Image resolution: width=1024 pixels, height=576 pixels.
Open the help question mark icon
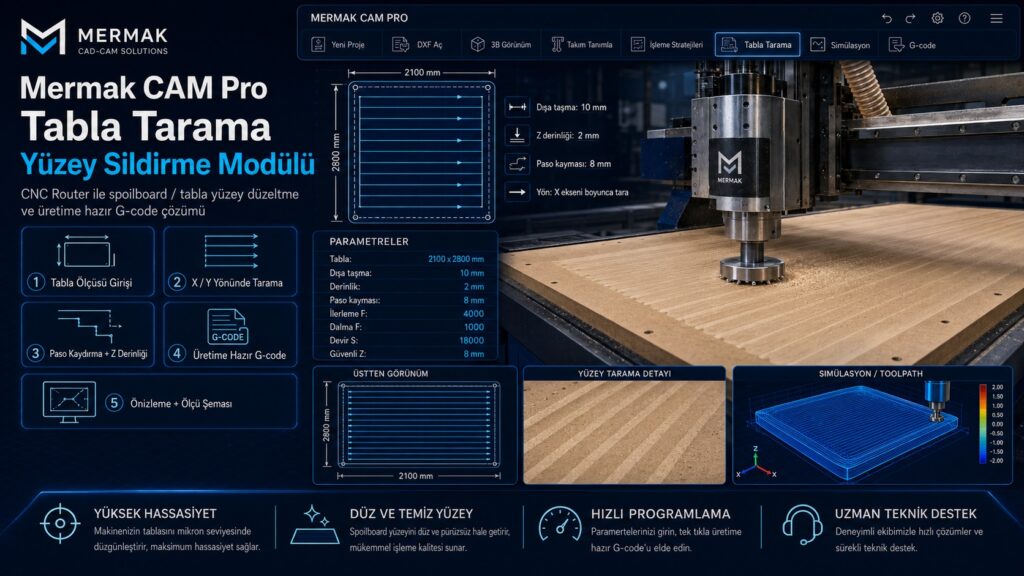click(x=965, y=18)
